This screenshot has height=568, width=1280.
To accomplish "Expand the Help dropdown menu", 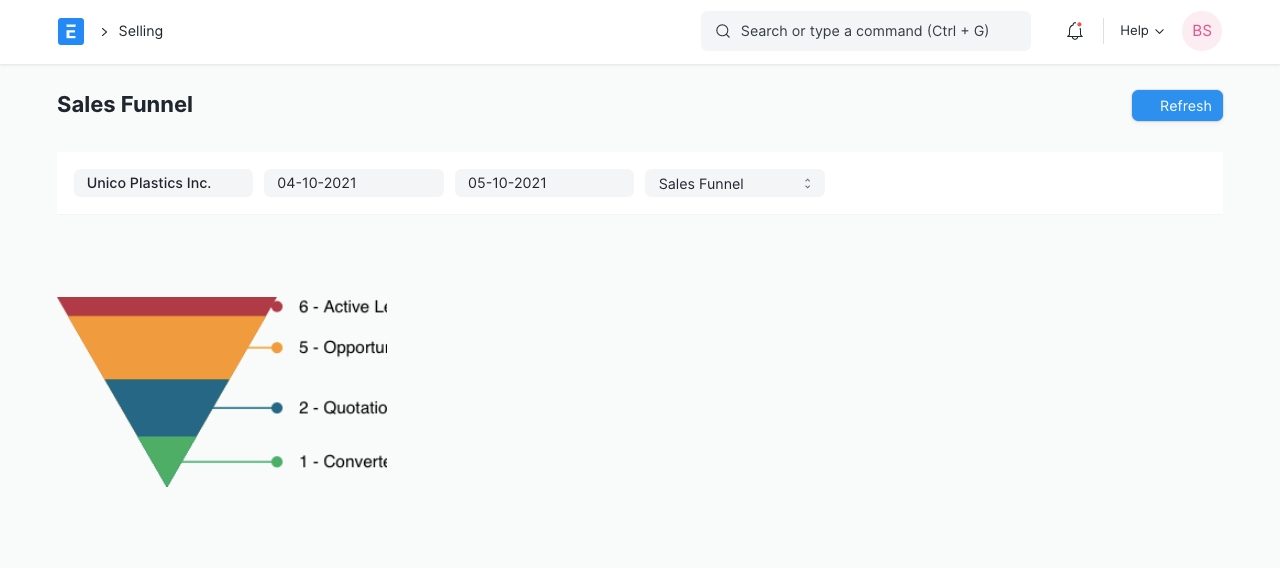I will pos(1141,31).
